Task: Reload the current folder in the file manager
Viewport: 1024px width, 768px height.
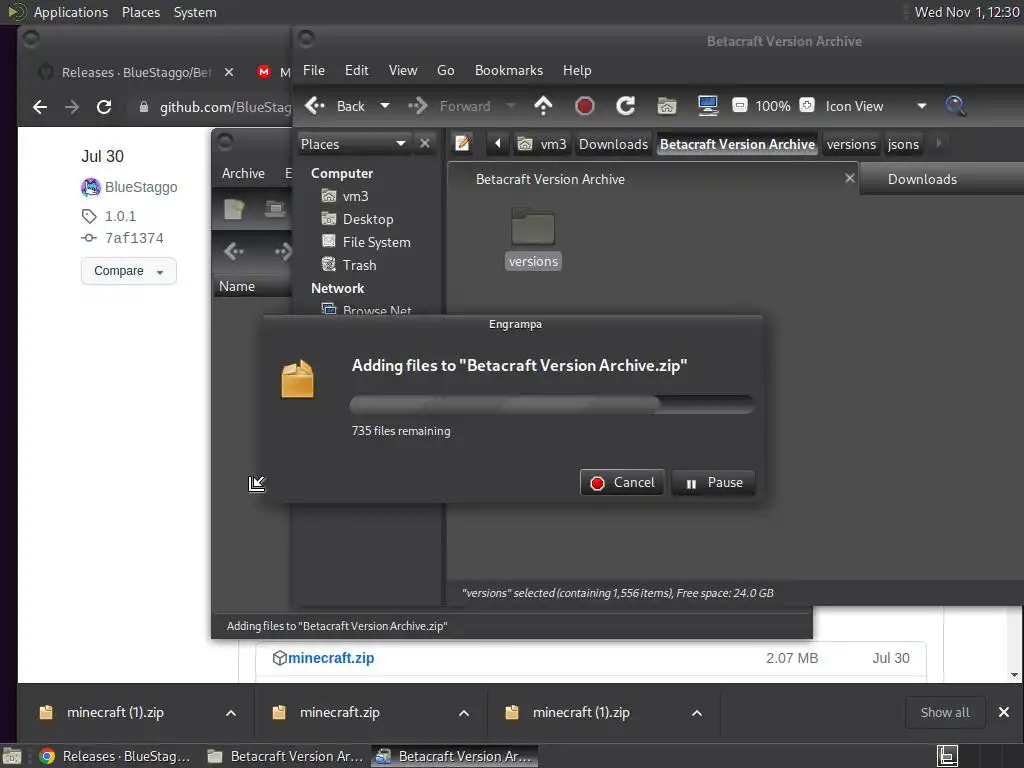Action: [x=625, y=106]
